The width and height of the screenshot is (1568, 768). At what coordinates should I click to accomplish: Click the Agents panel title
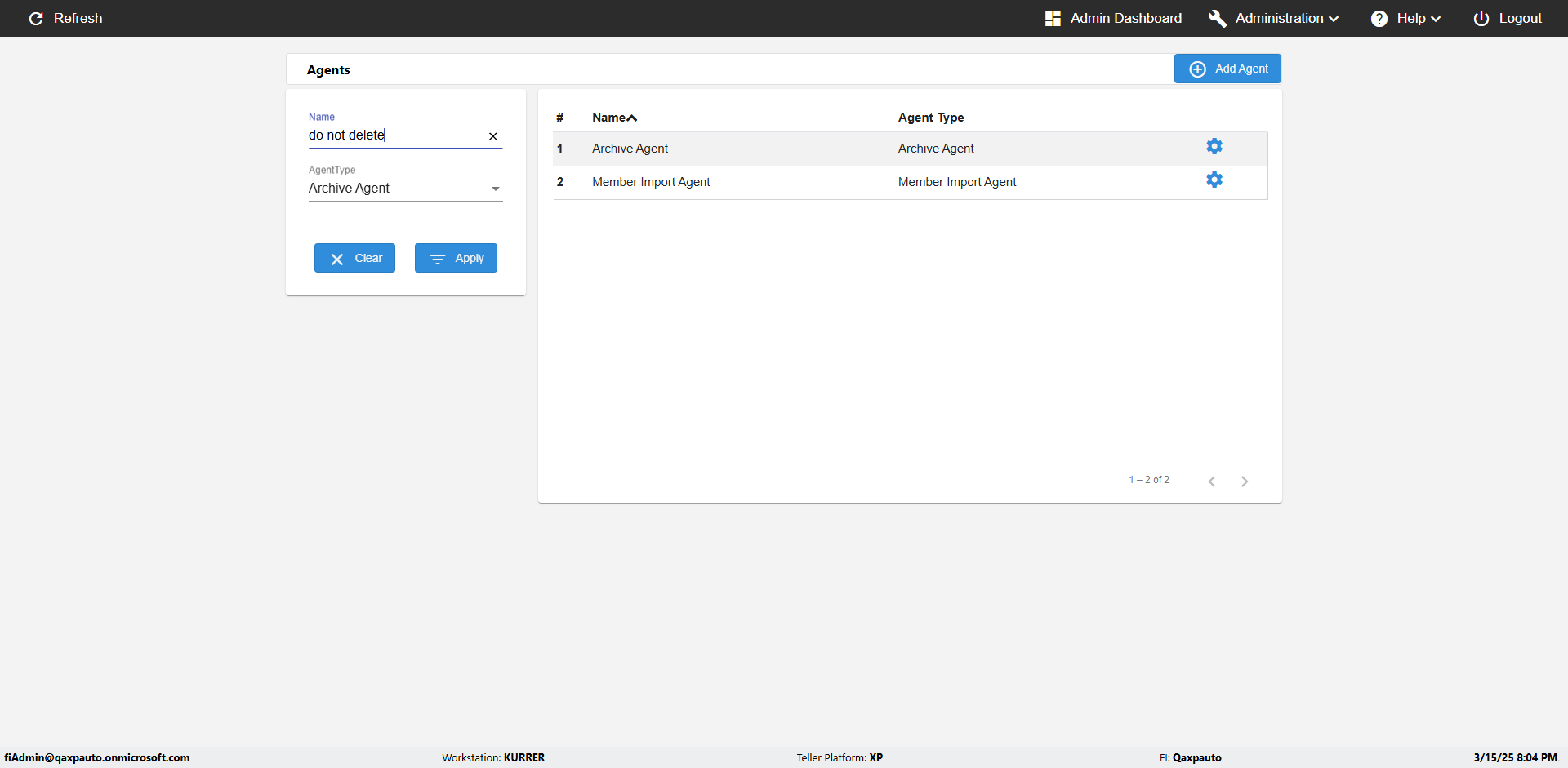pos(328,70)
